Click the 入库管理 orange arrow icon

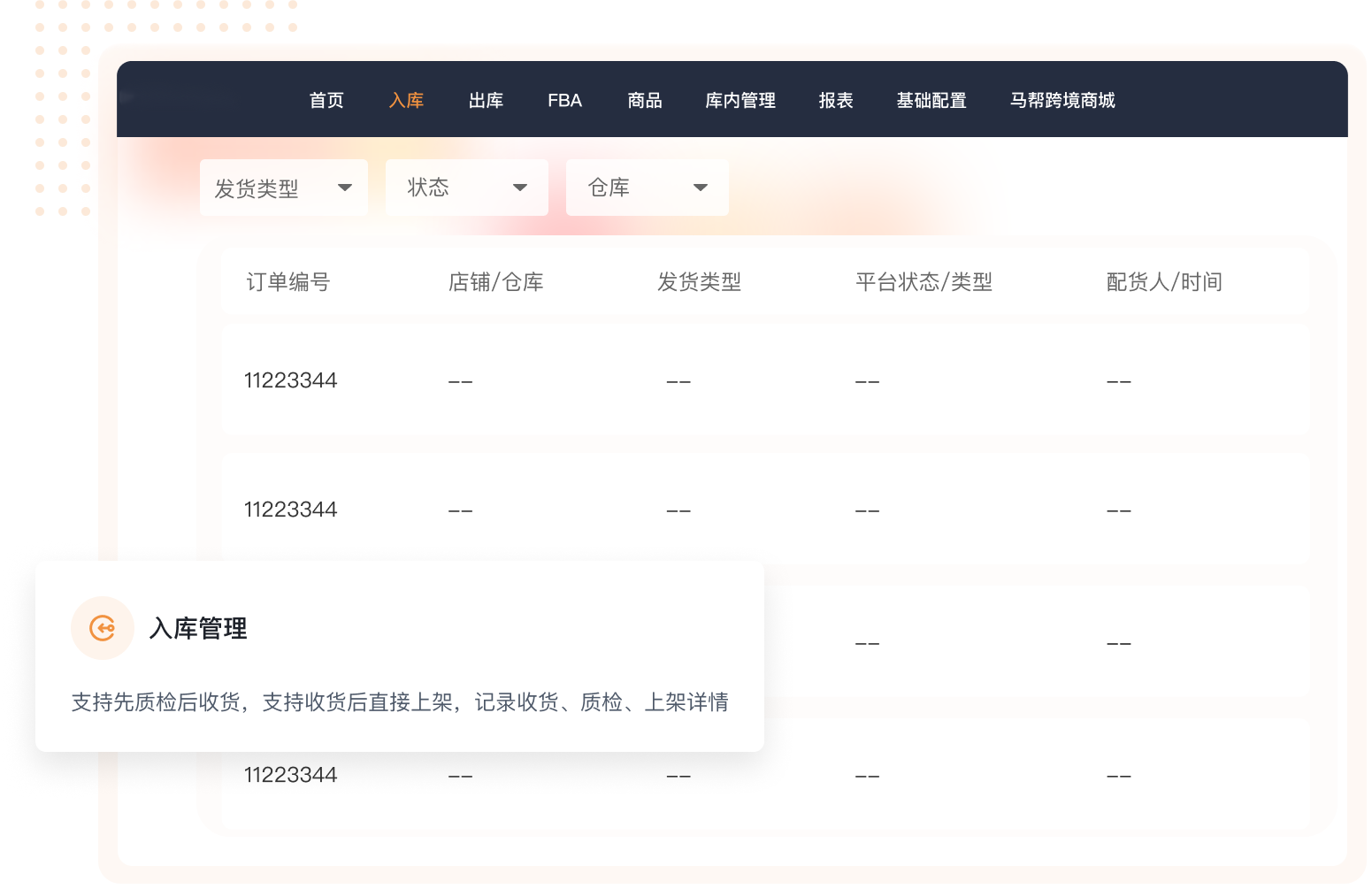tap(103, 628)
